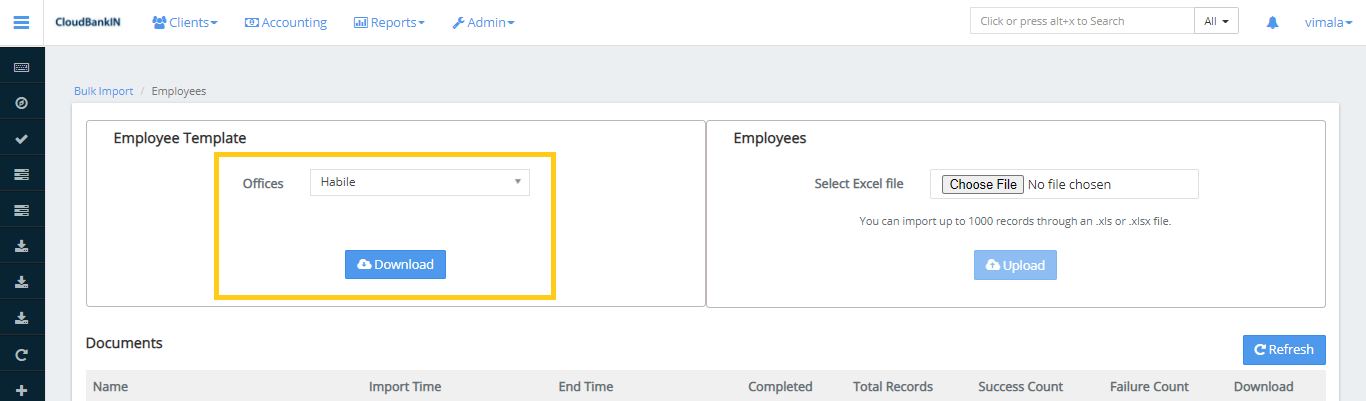Click the Choose File button
The height and width of the screenshot is (401, 1366).
point(982,184)
